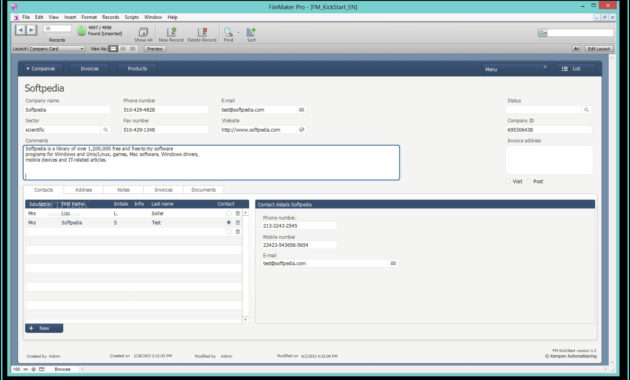Toggle status toolbar icon at bottom
The height and width of the screenshot is (380, 630).
42,369
